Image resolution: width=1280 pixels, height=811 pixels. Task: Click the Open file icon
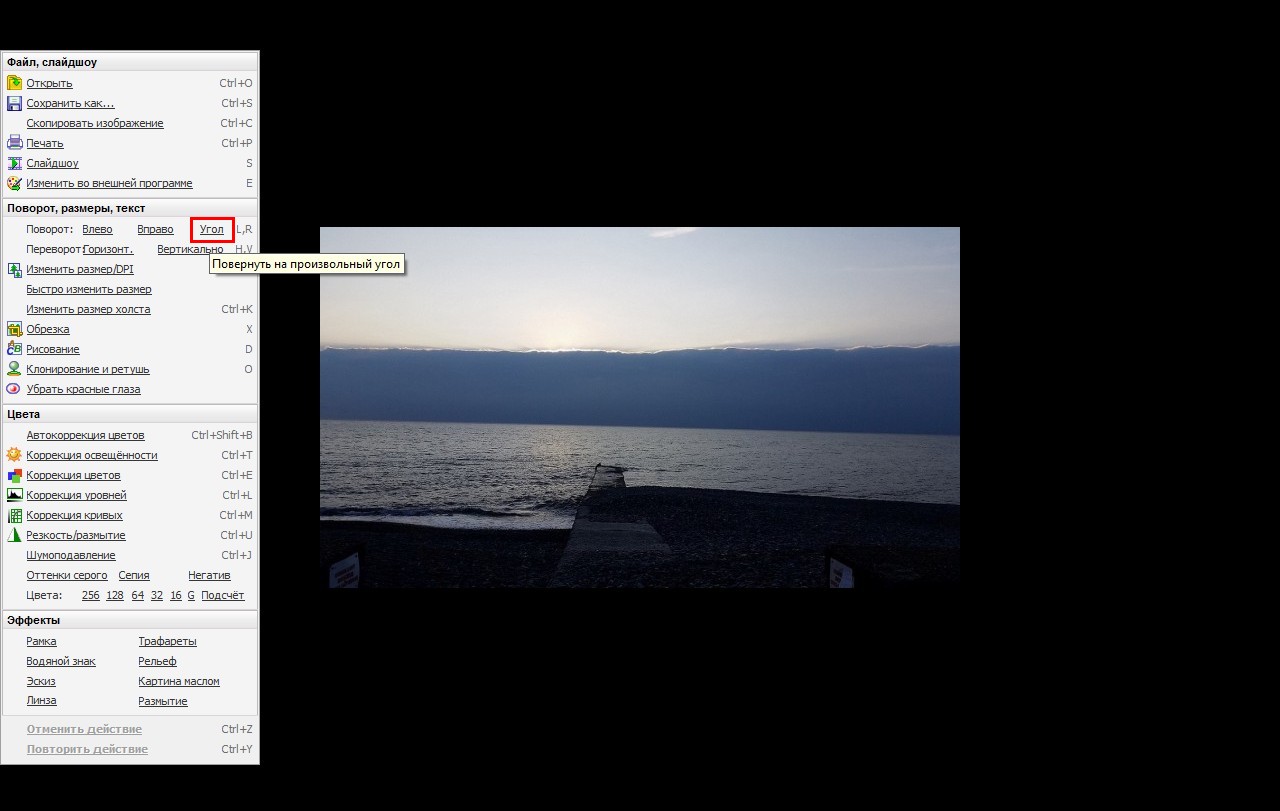click(14, 83)
